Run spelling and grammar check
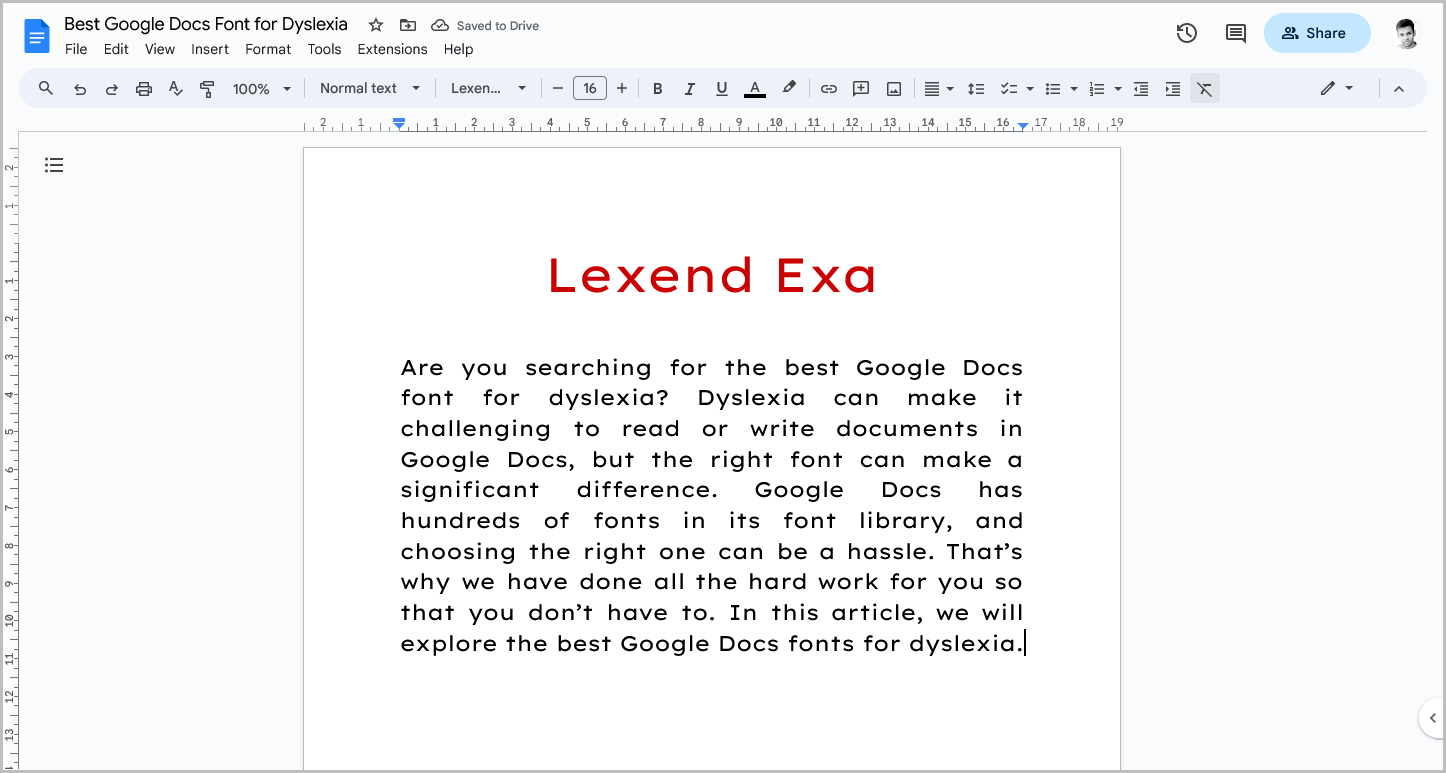The width and height of the screenshot is (1446, 773). 176,89
